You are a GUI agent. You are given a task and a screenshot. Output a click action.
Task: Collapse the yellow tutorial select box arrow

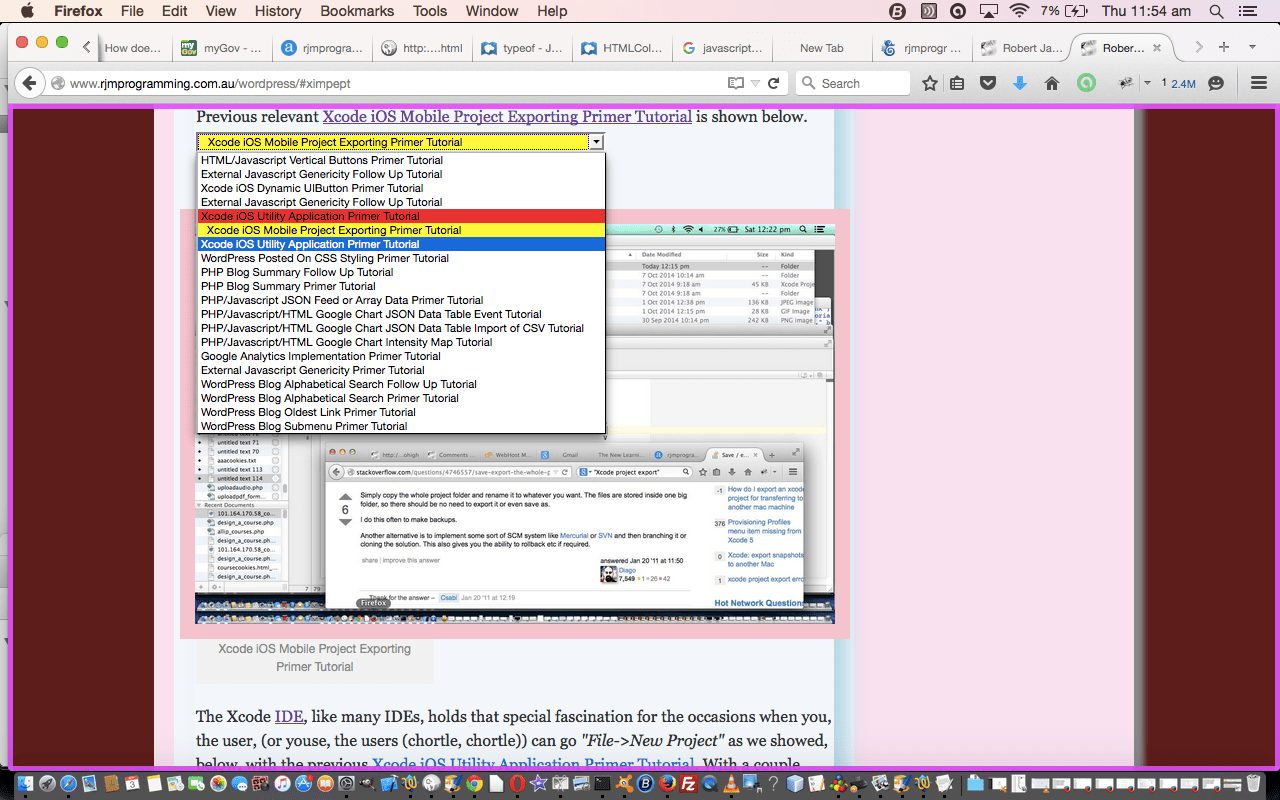tap(596, 142)
